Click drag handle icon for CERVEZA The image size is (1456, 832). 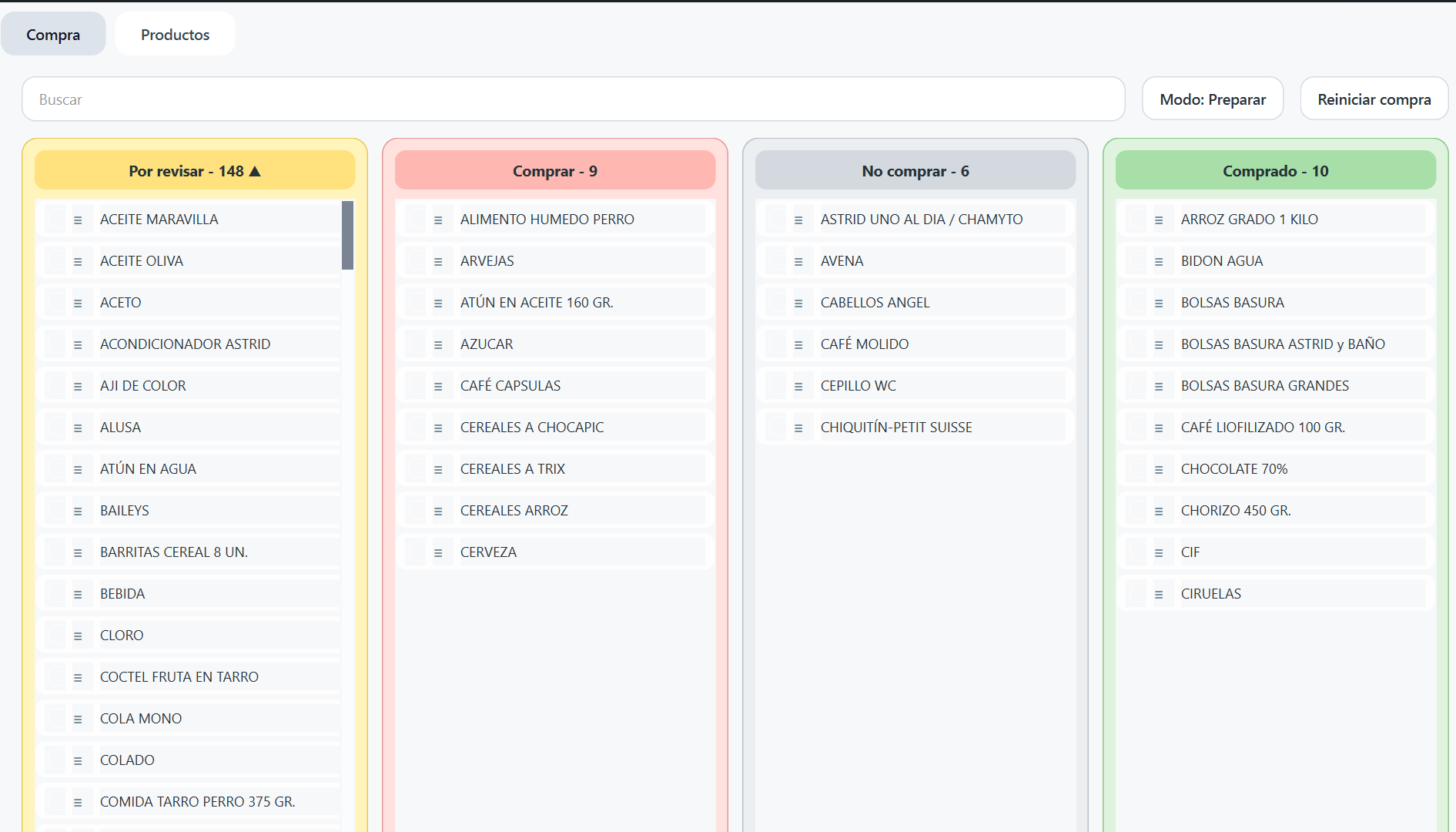438,553
